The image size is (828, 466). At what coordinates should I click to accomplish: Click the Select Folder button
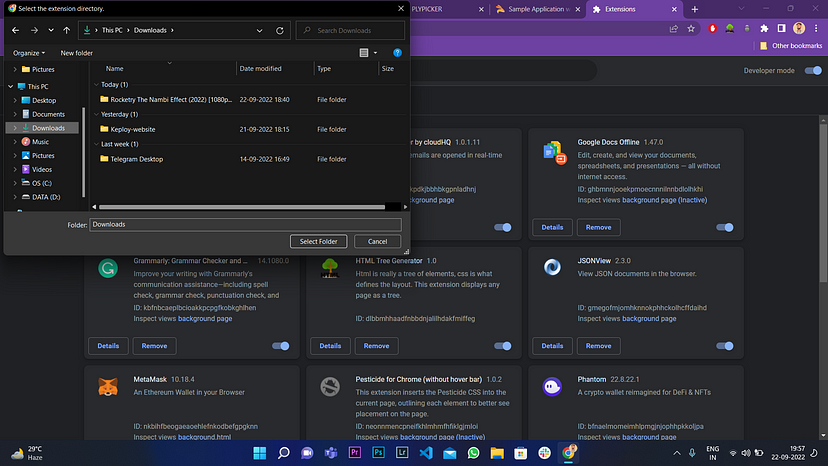coord(318,241)
